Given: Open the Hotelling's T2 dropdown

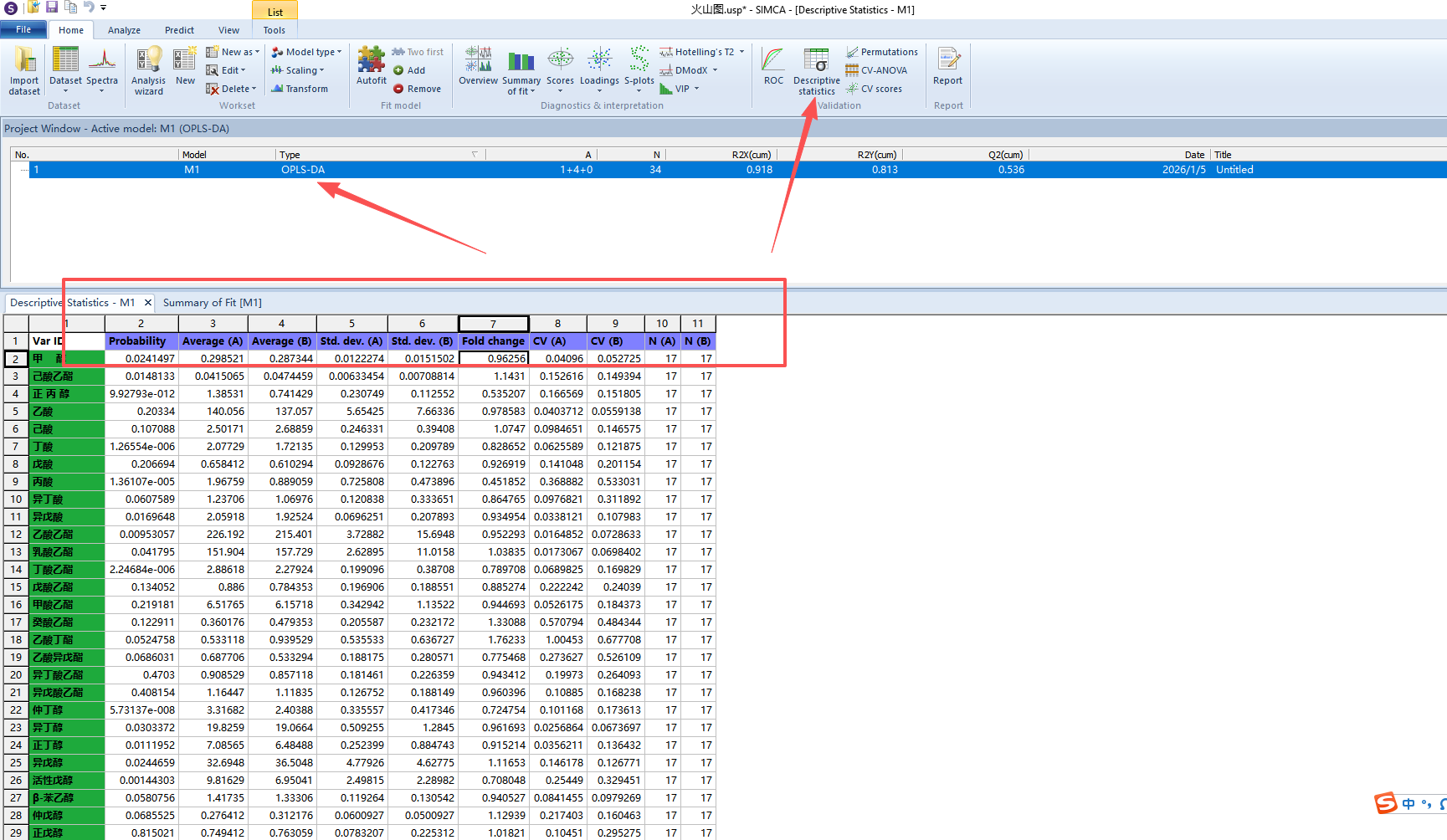Looking at the screenshot, I should pos(741,52).
